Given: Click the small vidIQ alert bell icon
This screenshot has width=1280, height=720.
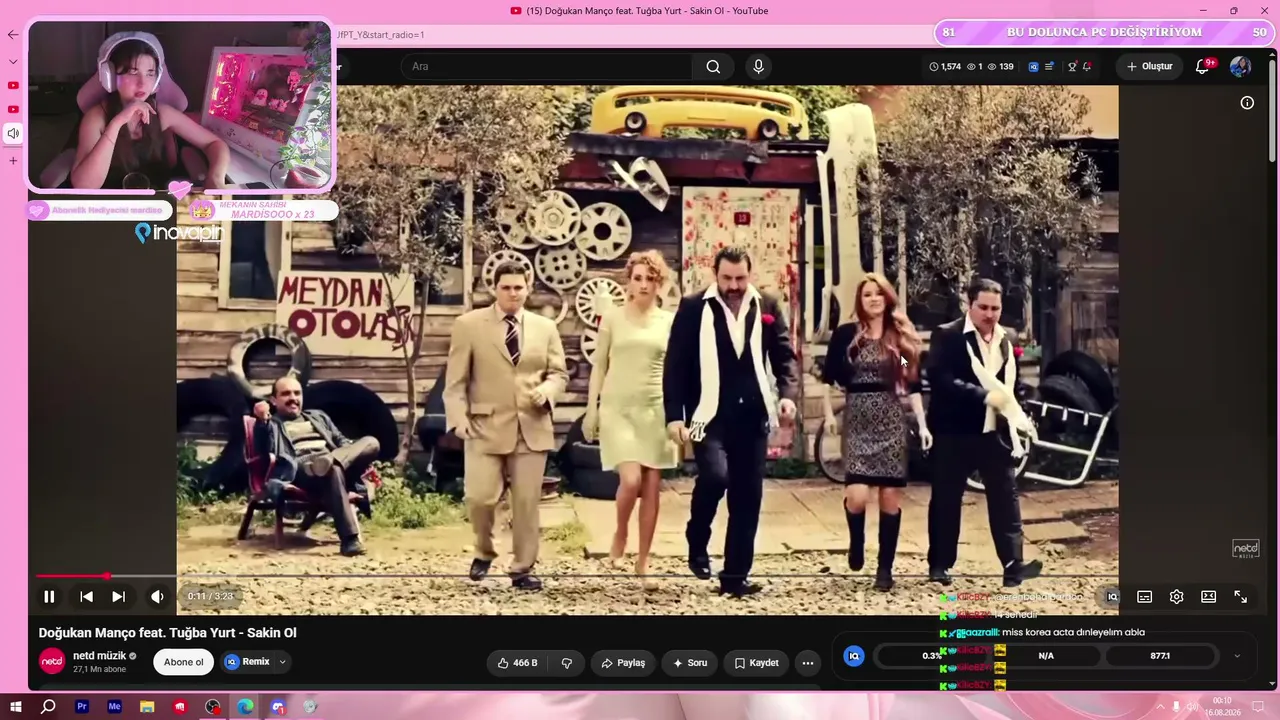Looking at the screenshot, I should pos(1087,67).
